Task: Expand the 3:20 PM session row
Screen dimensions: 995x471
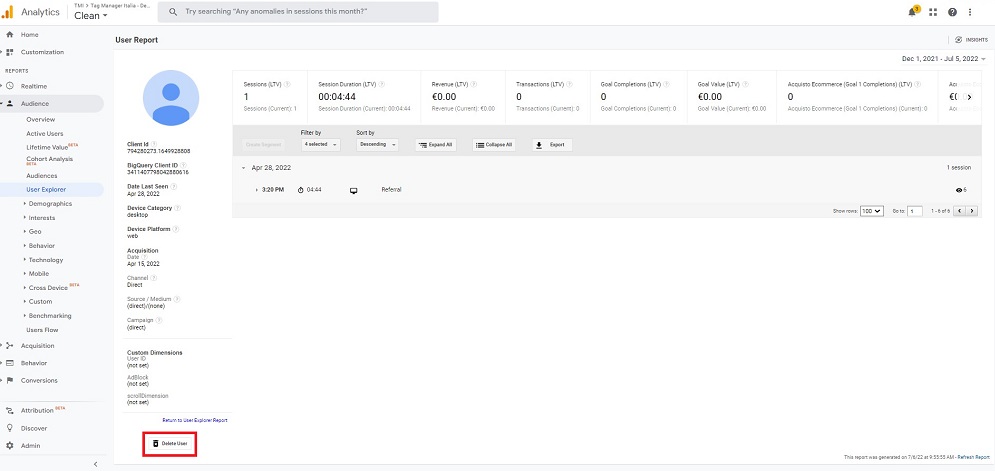Action: [x=256, y=190]
